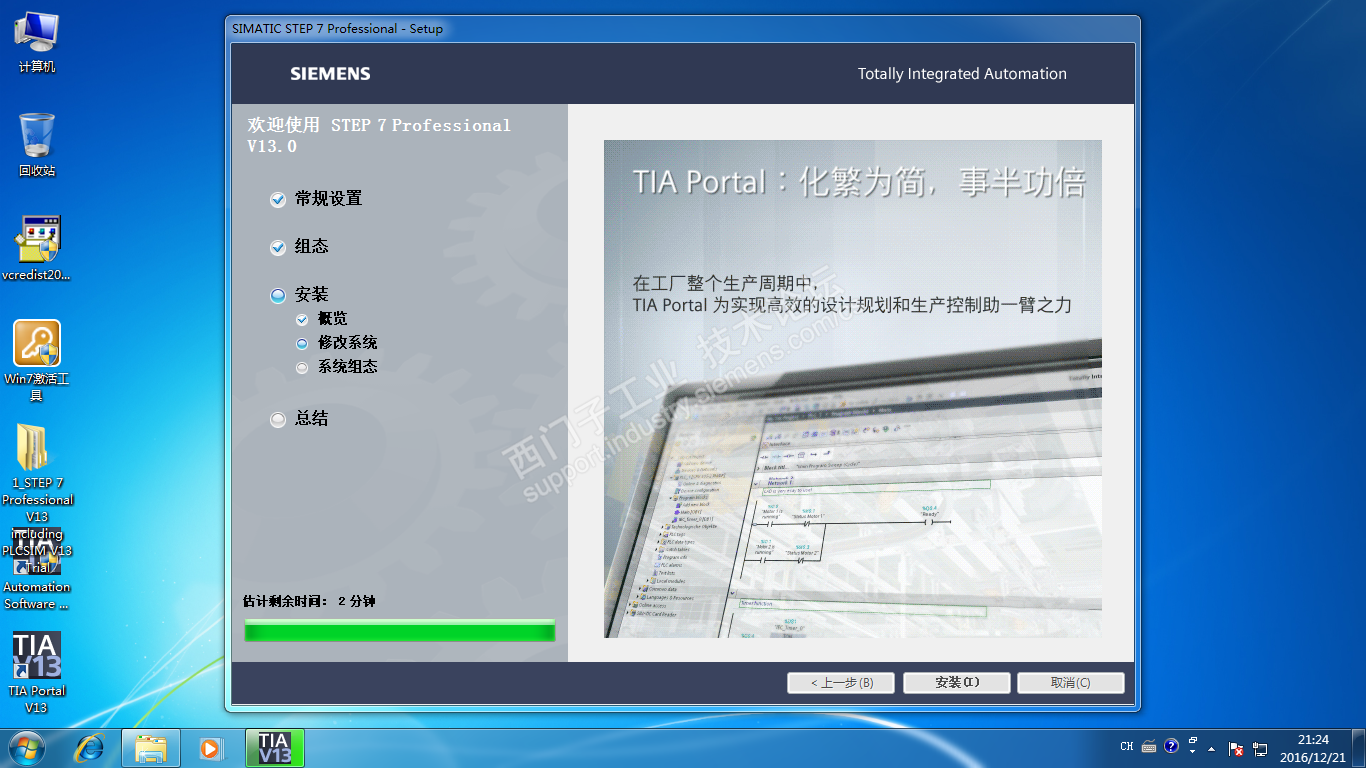Open the Windows Start menu

[26, 747]
